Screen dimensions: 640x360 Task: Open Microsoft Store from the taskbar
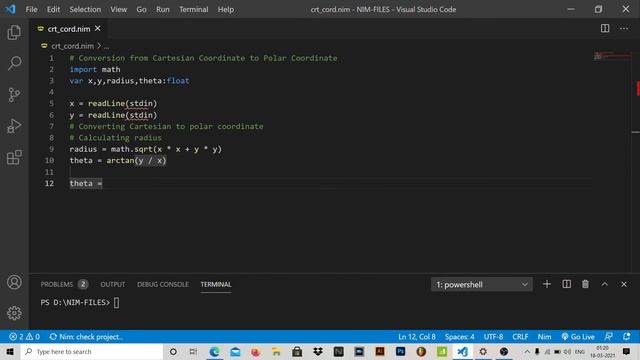pyautogui.click(x=297, y=351)
